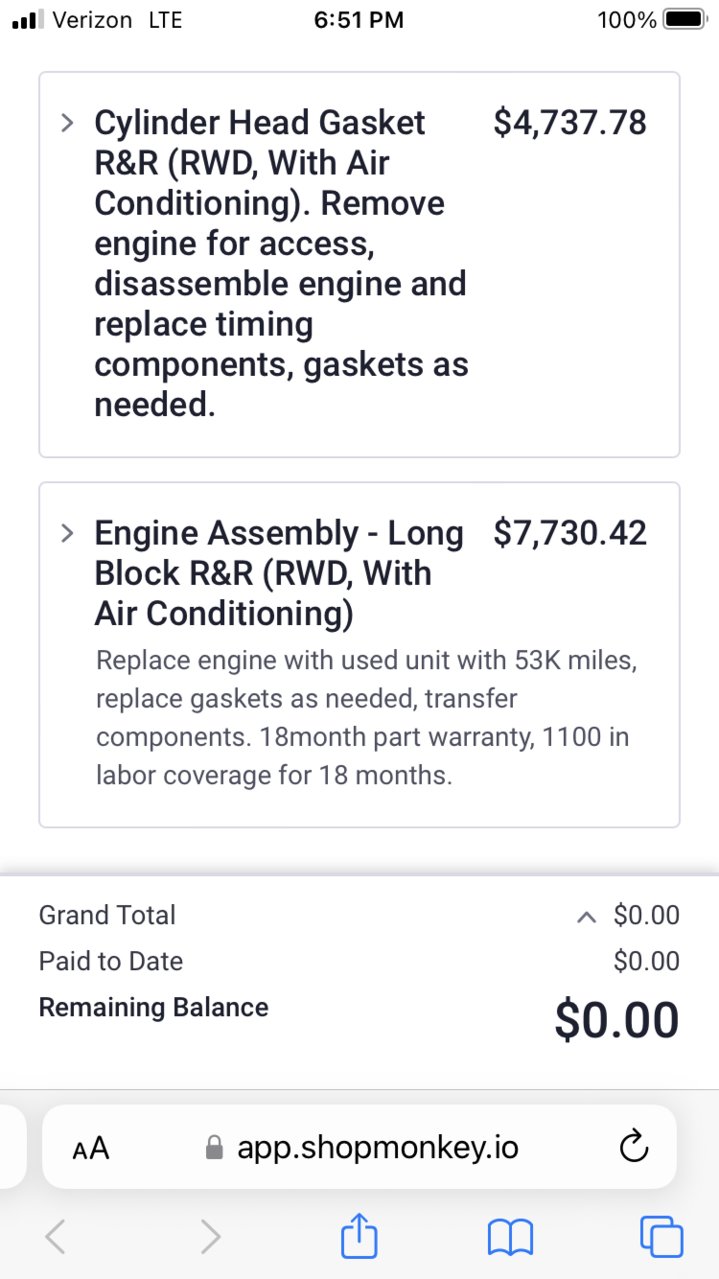Tap the lock icon in address bar
This screenshot has width=719, height=1279.
pyautogui.click(x=213, y=1147)
